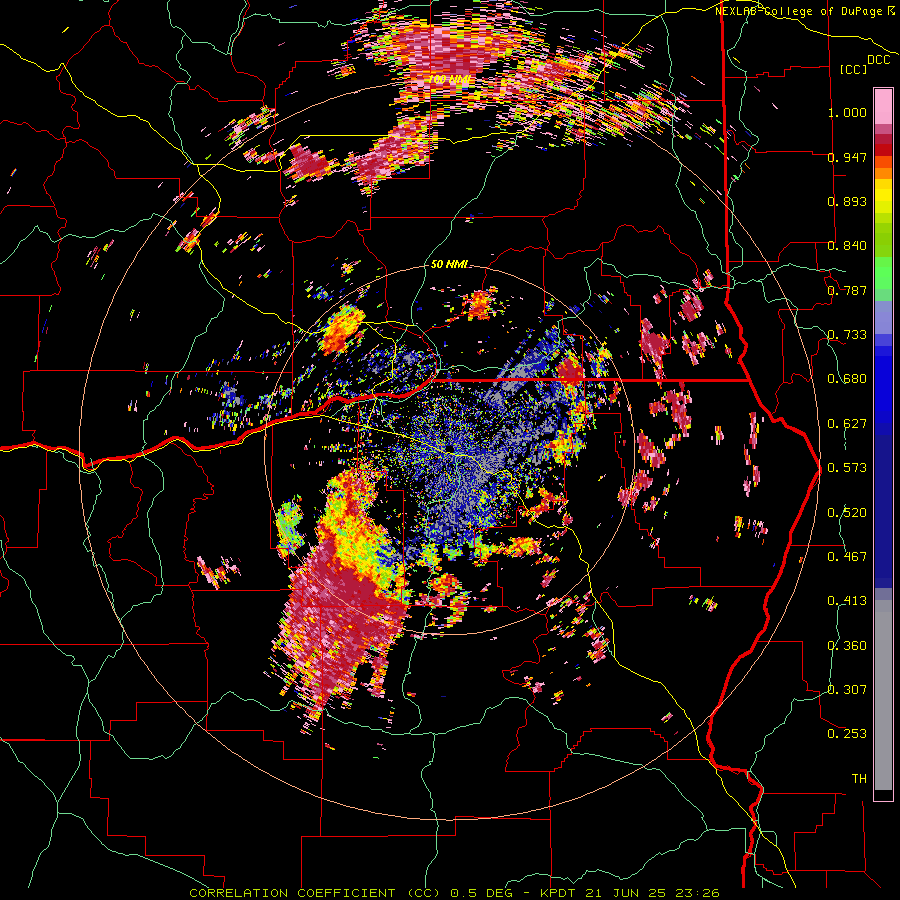900x900 pixels.
Task: Select the 0.893 legend value
Action: pyautogui.click(x=847, y=201)
